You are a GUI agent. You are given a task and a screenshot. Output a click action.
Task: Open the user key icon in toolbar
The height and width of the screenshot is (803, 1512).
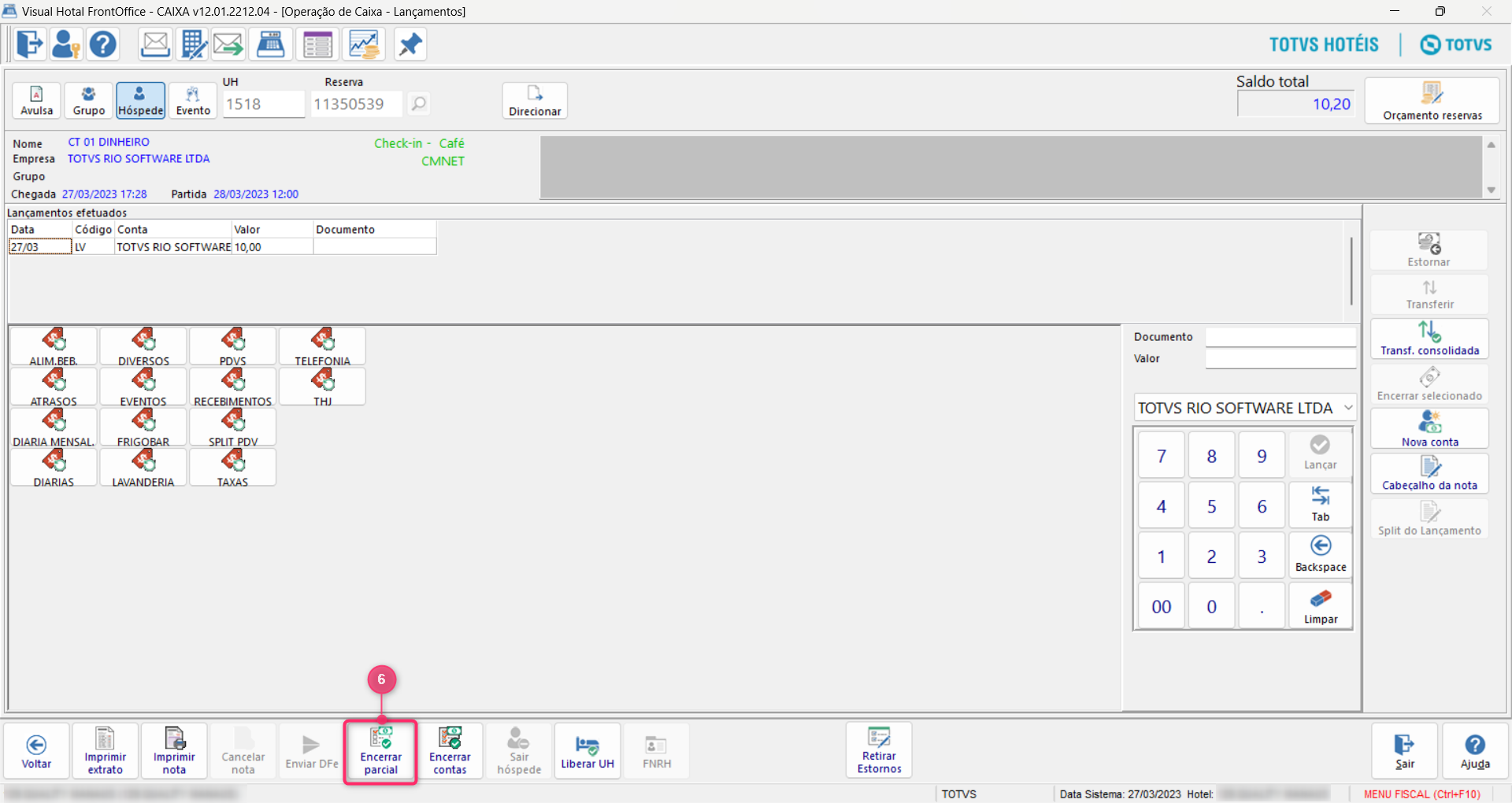coord(66,44)
